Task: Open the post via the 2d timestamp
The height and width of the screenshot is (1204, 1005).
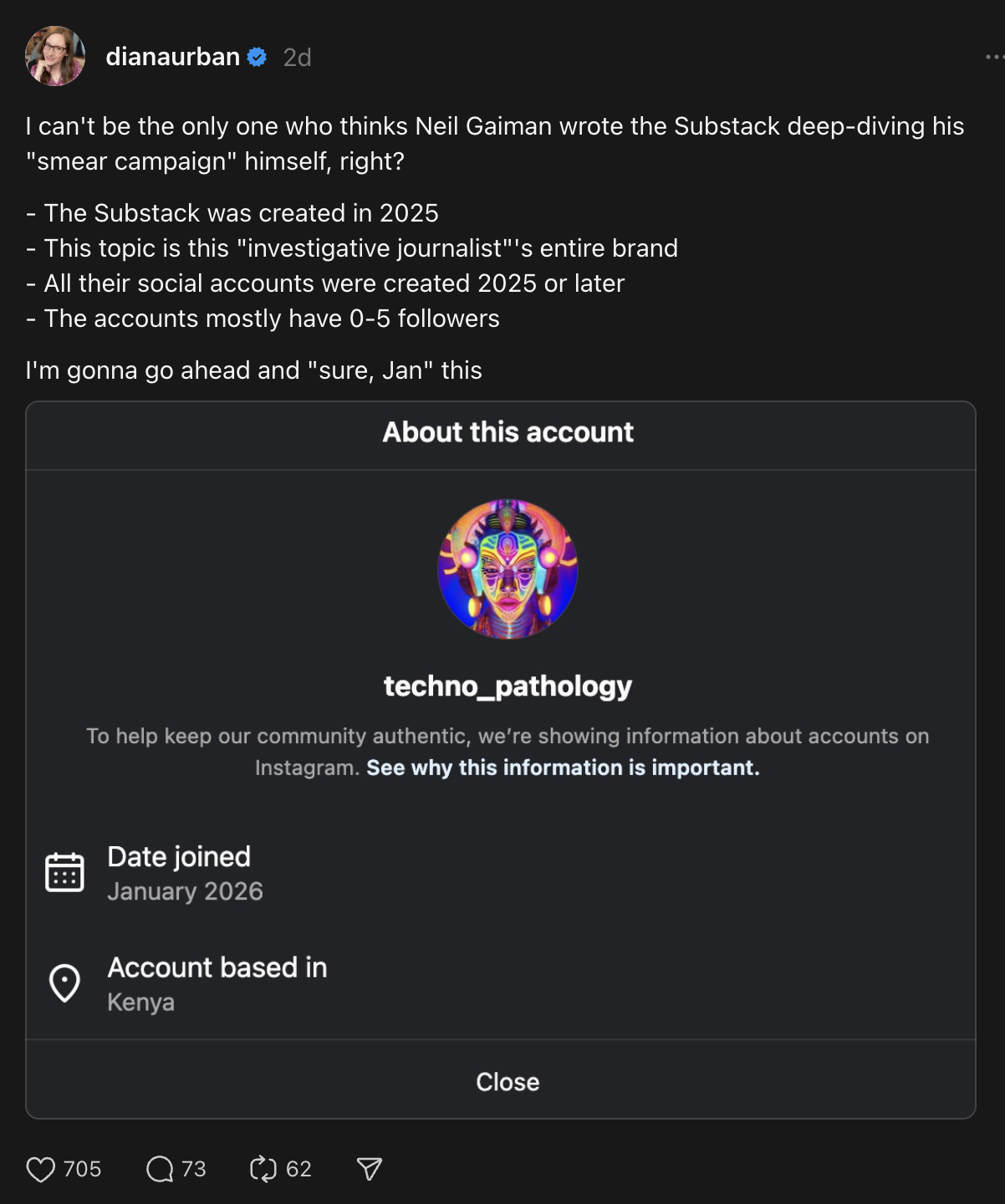Action: (297, 57)
